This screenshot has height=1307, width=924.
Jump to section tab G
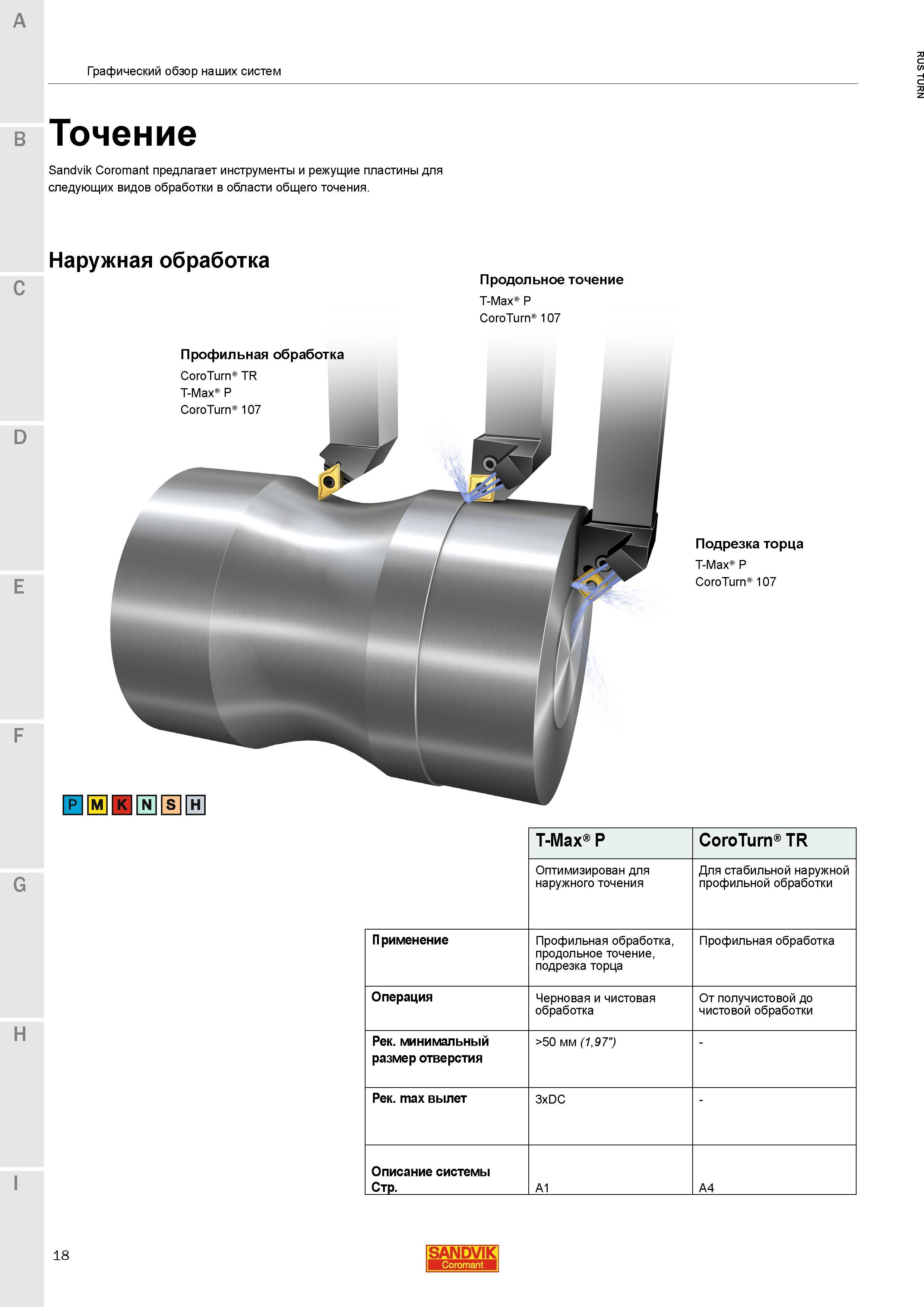pyautogui.click(x=21, y=944)
